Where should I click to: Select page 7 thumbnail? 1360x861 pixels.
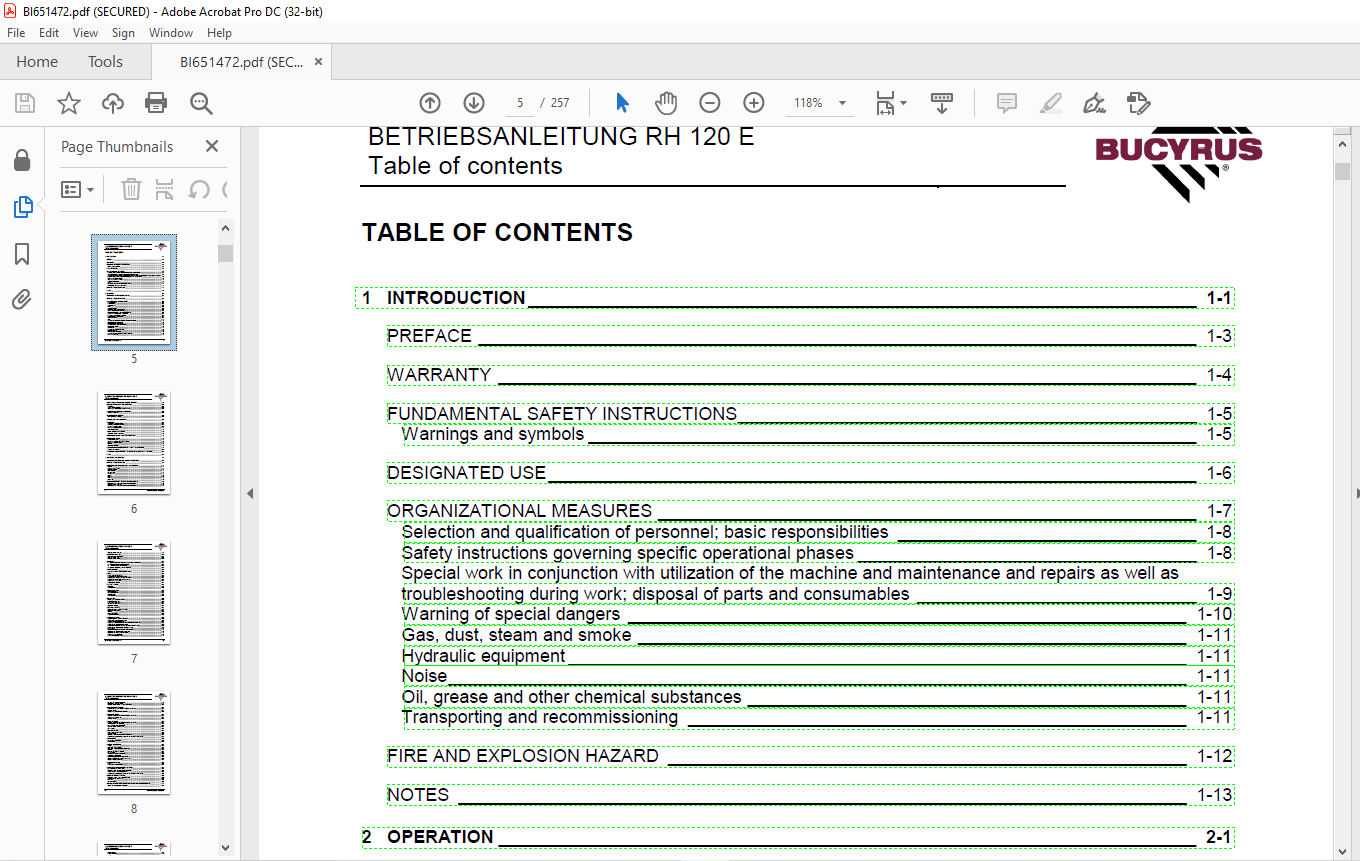134,593
